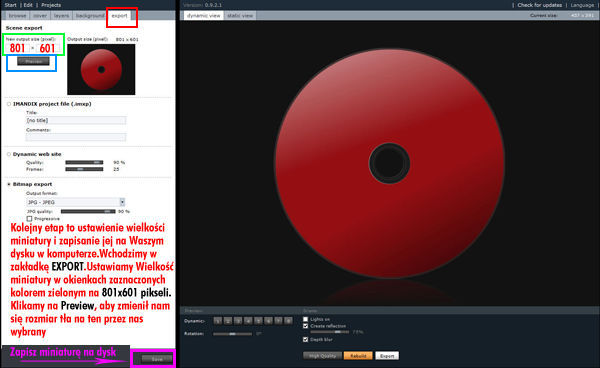
Task: Select dynamic preset button 5
Action: [x=258, y=321]
